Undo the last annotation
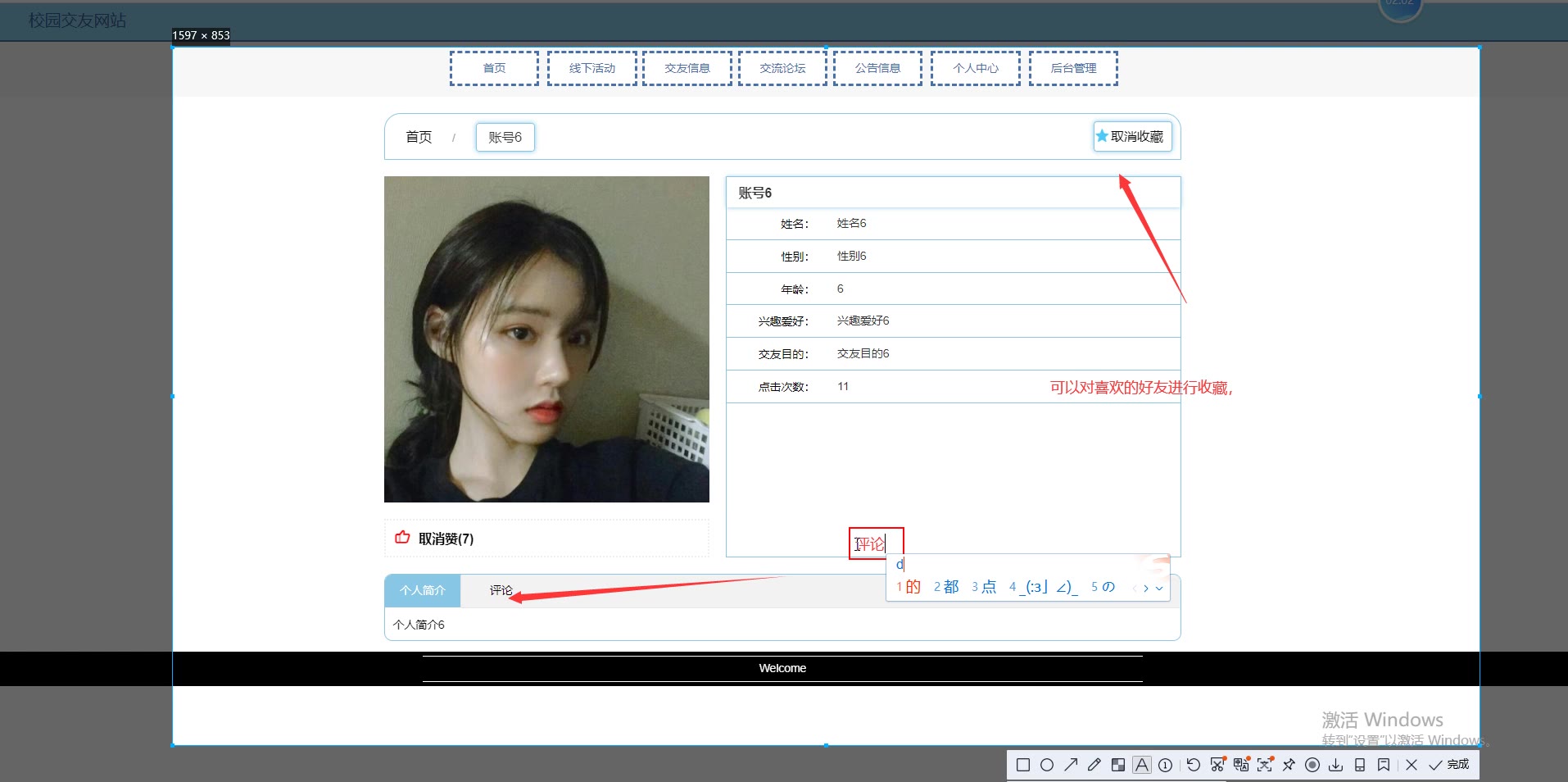 [1193, 765]
